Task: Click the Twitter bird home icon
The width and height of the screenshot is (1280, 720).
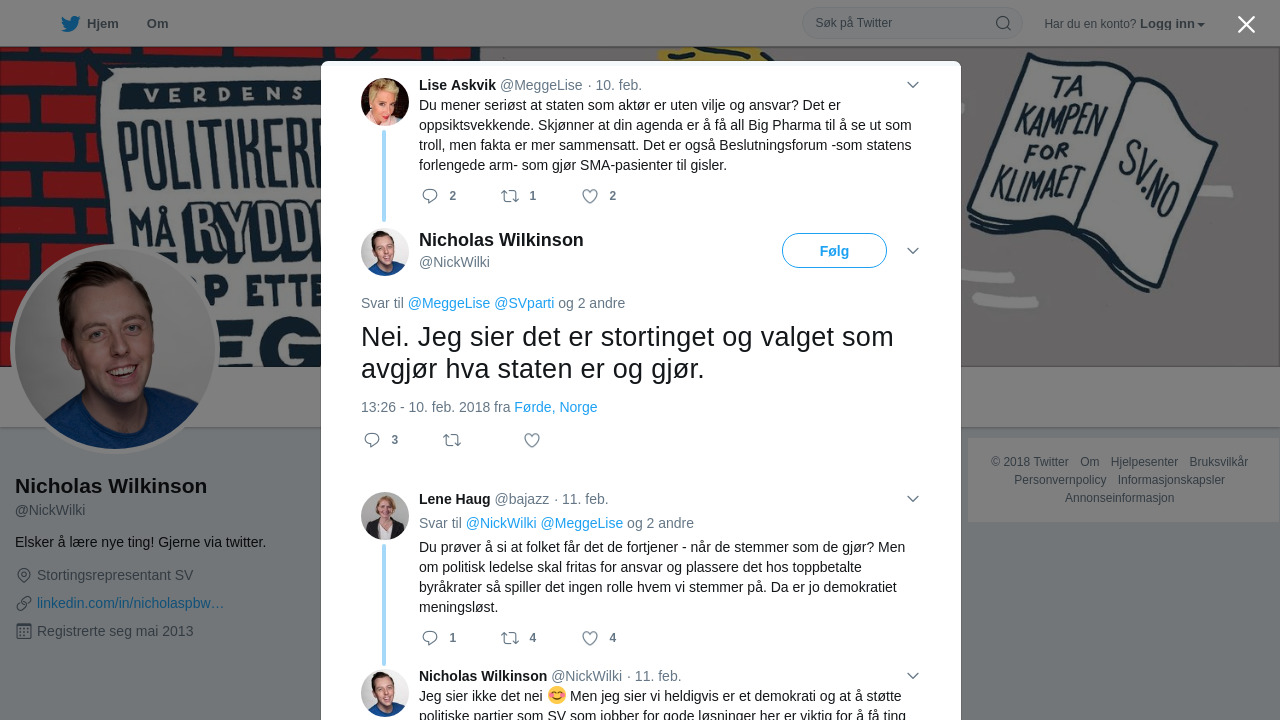Action: [70, 24]
